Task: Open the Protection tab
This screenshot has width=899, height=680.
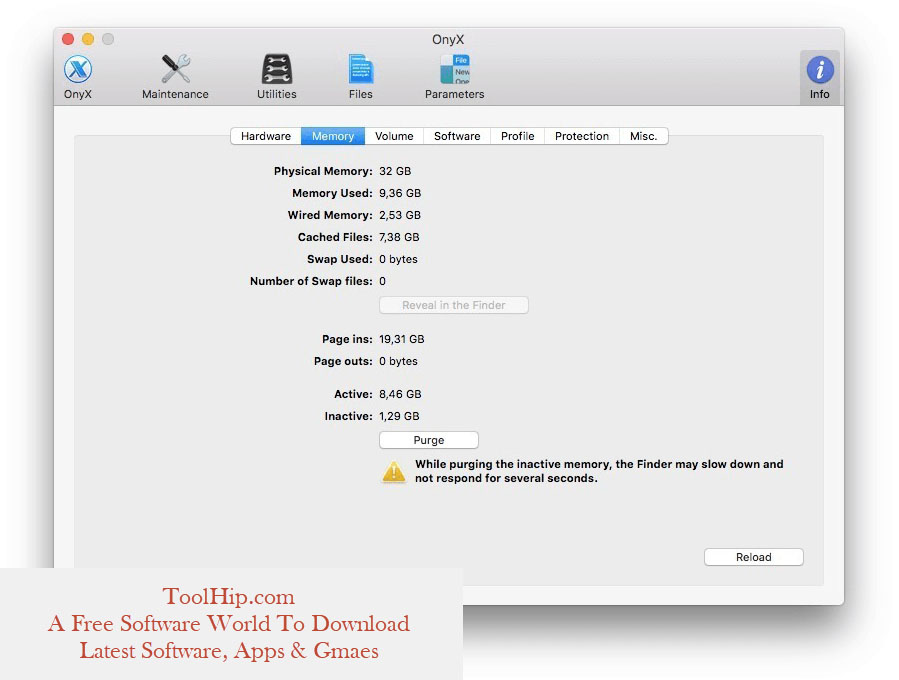Action: [582, 136]
